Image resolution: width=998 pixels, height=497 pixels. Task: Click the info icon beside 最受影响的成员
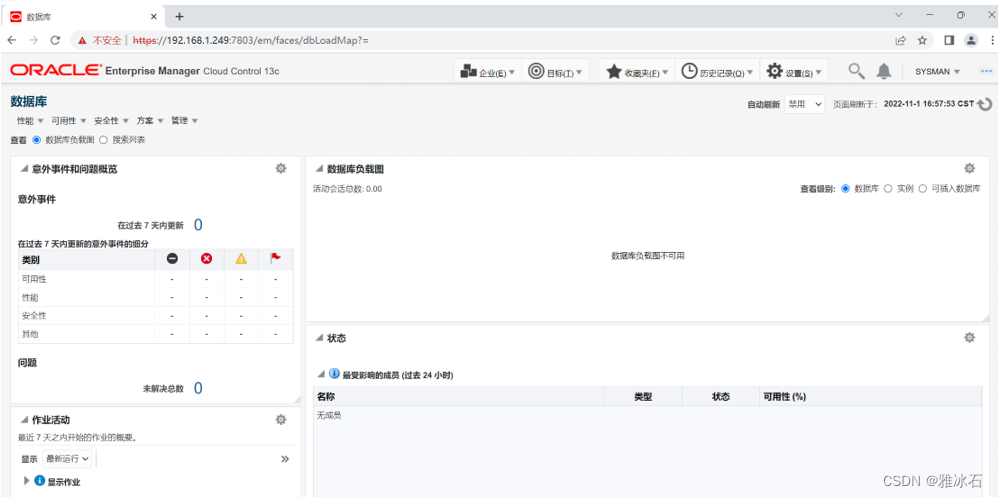coord(334,374)
